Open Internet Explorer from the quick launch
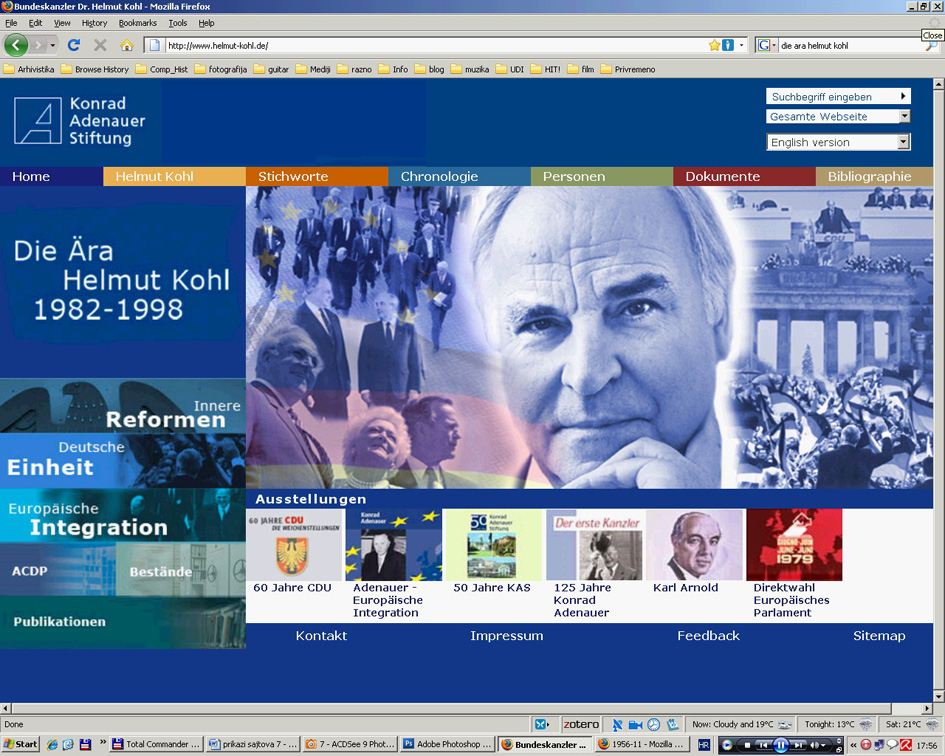945x756 pixels. click(52, 744)
